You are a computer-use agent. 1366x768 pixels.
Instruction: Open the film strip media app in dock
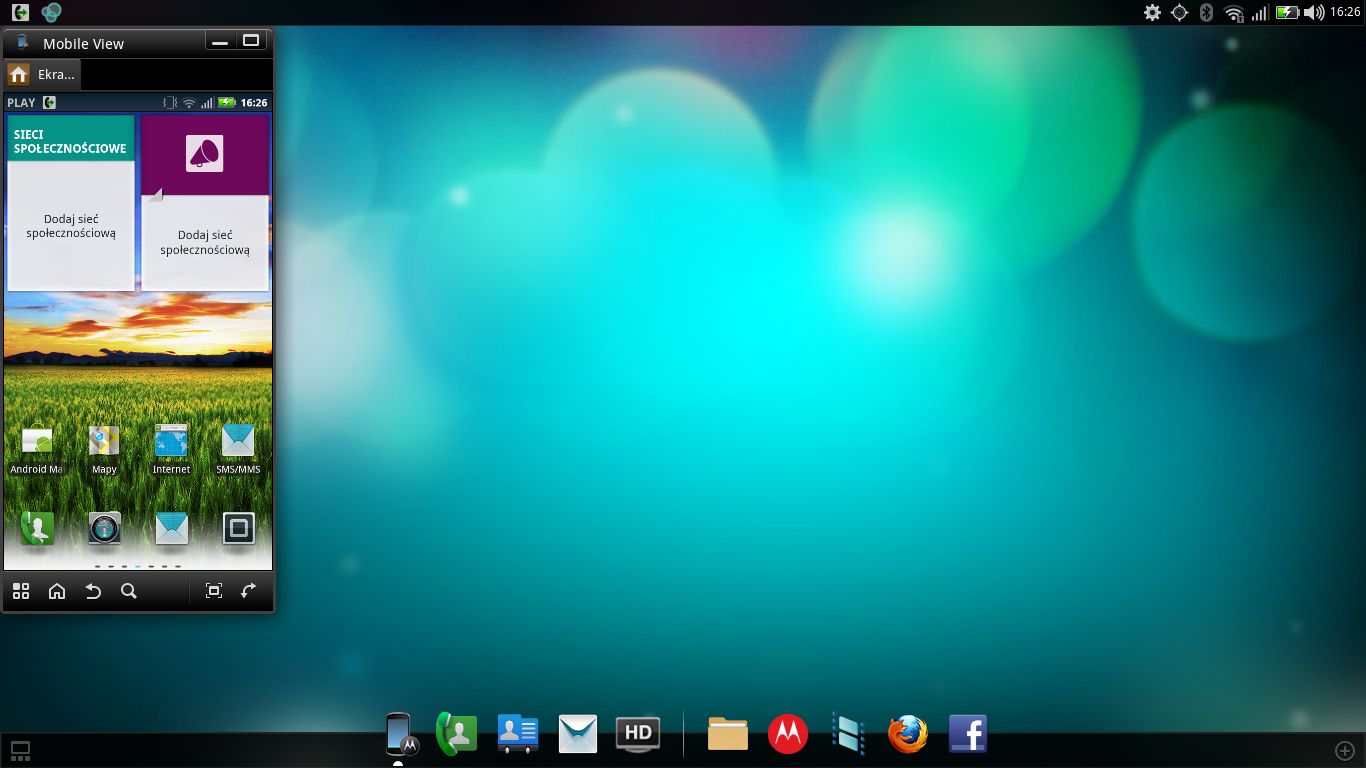coord(848,734)
